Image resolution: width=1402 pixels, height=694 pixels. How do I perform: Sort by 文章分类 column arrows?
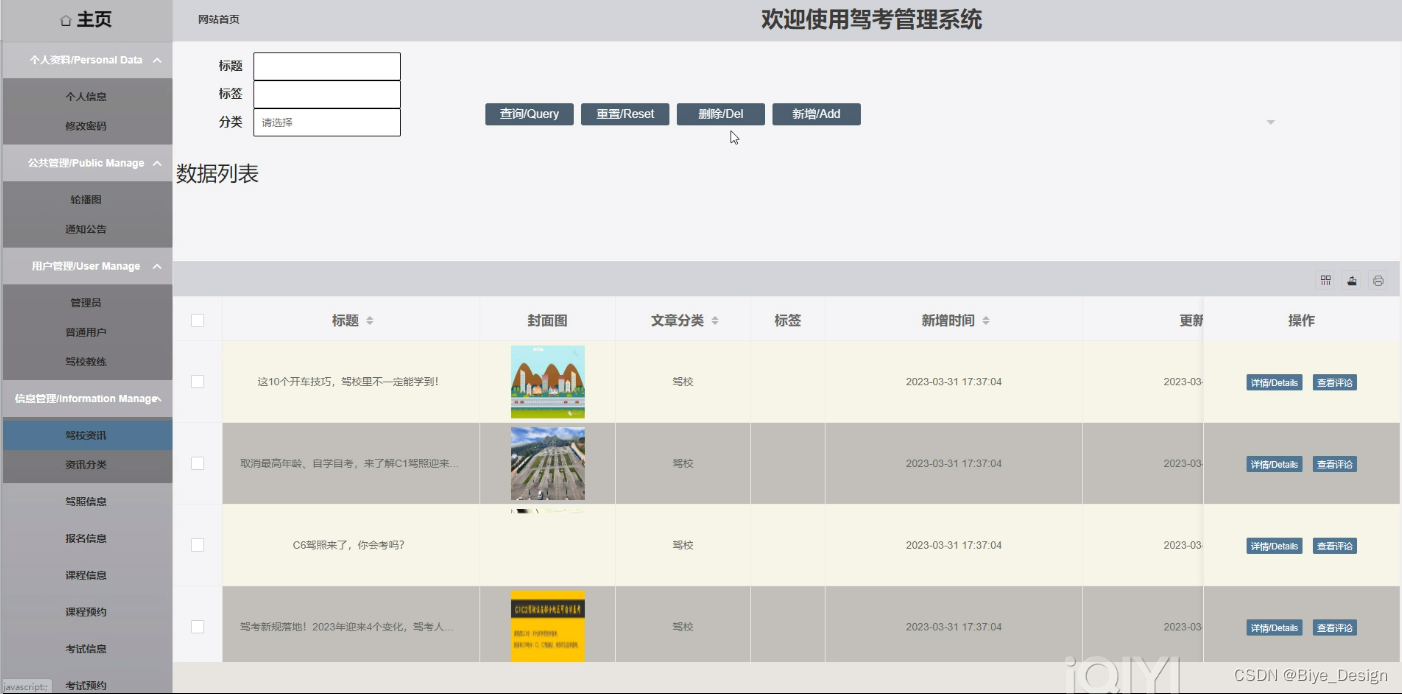point(715,321)
